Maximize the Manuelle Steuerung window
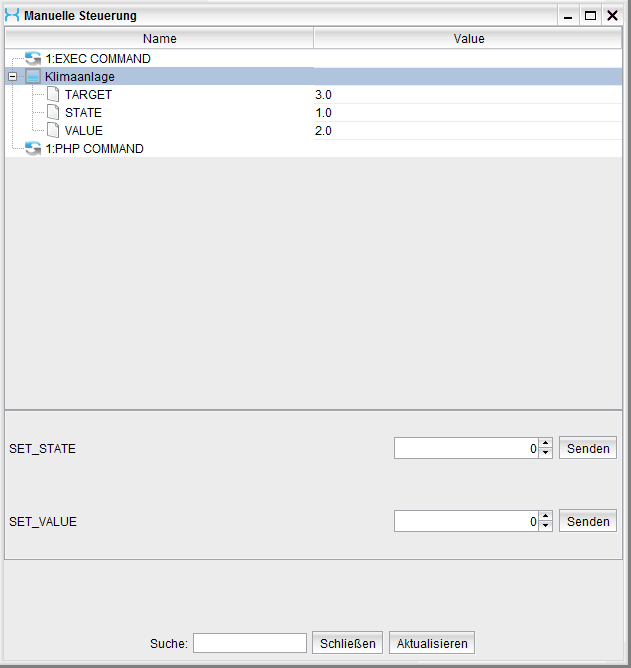 click(590, 15)
